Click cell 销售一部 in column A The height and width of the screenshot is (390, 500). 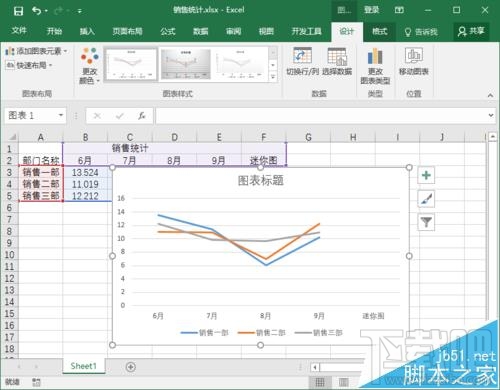click(x=41, y=172)
